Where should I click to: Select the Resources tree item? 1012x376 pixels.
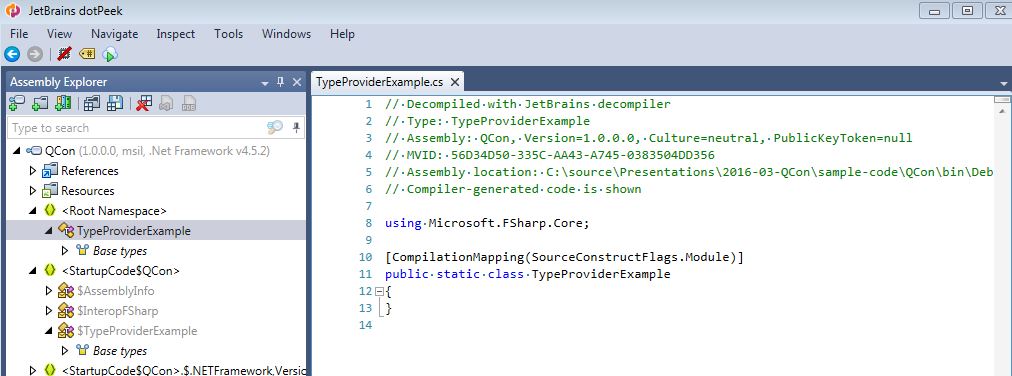87,191
